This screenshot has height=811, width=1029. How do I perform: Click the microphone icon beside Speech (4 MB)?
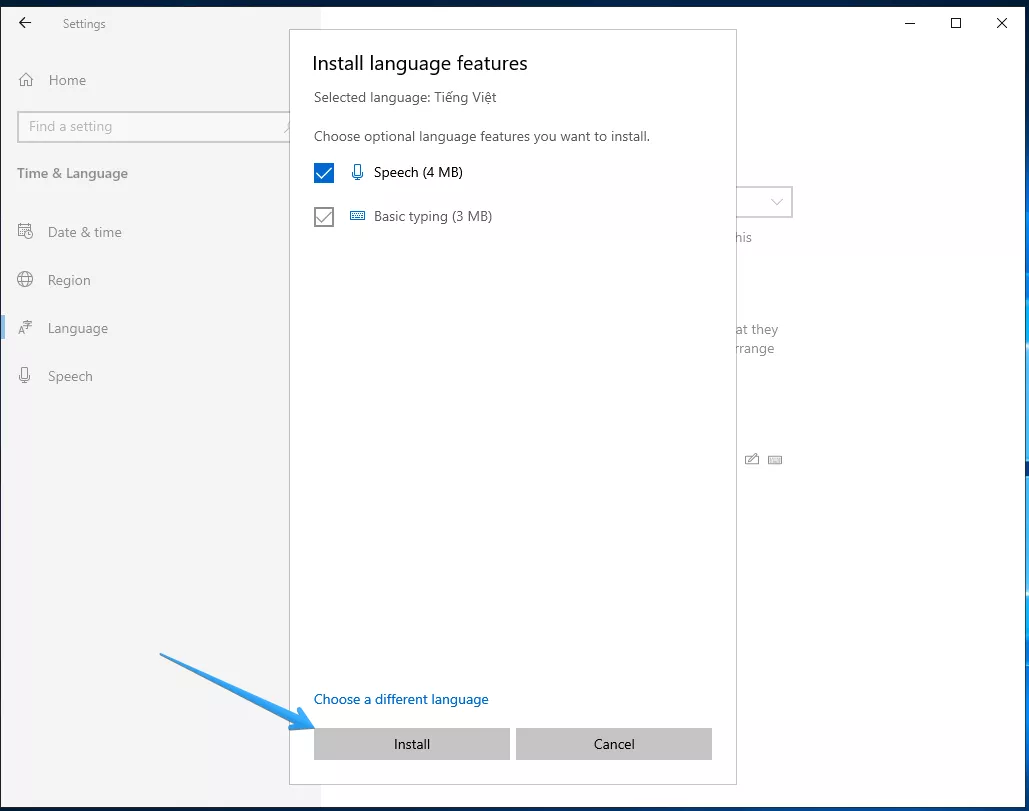point(357,172)
